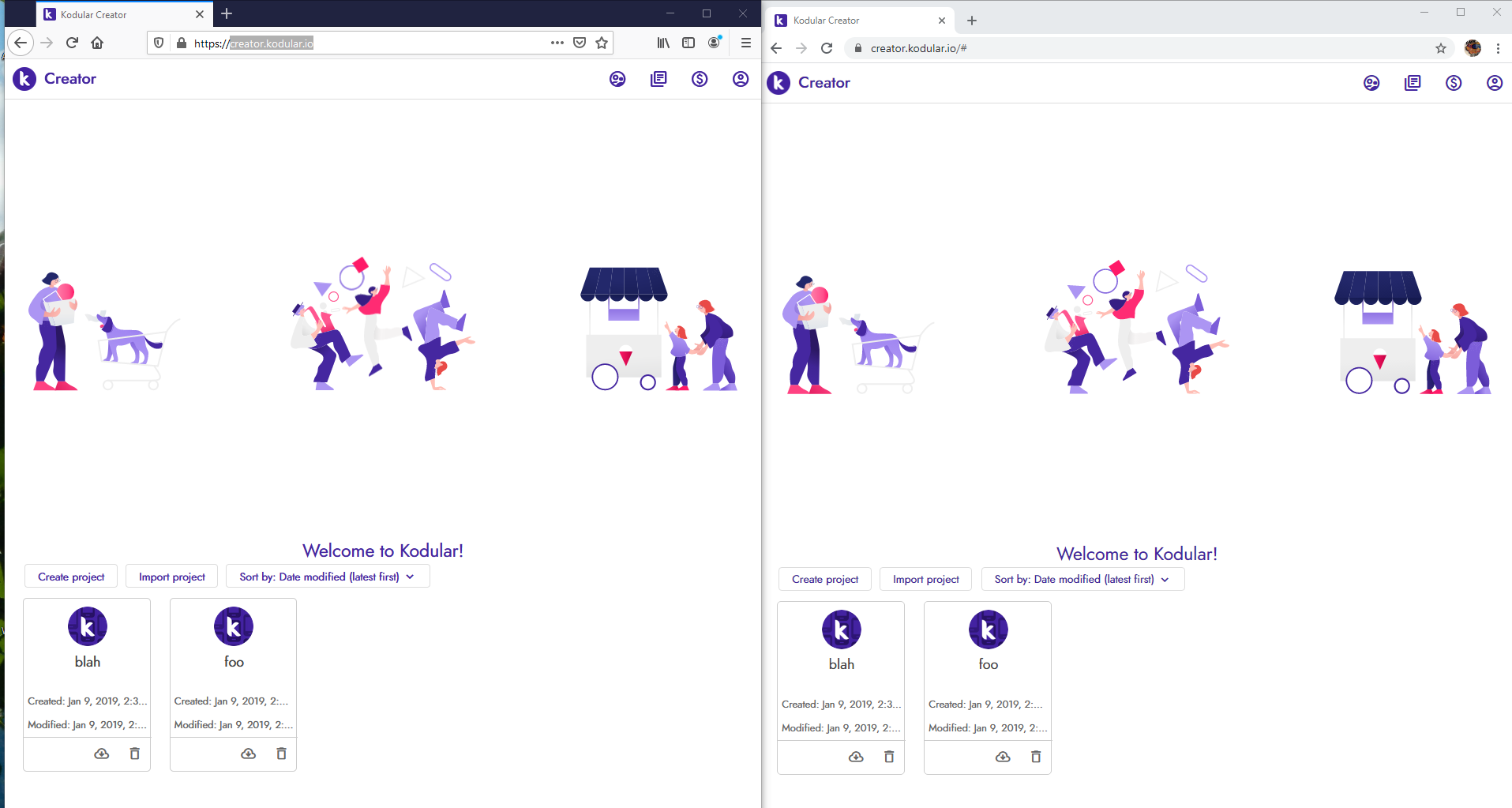Image resolution: width=1512 pixels, height=808 pixels.
Task: Export the 'blah' project with cloud download icon
Action: point(101,754)
